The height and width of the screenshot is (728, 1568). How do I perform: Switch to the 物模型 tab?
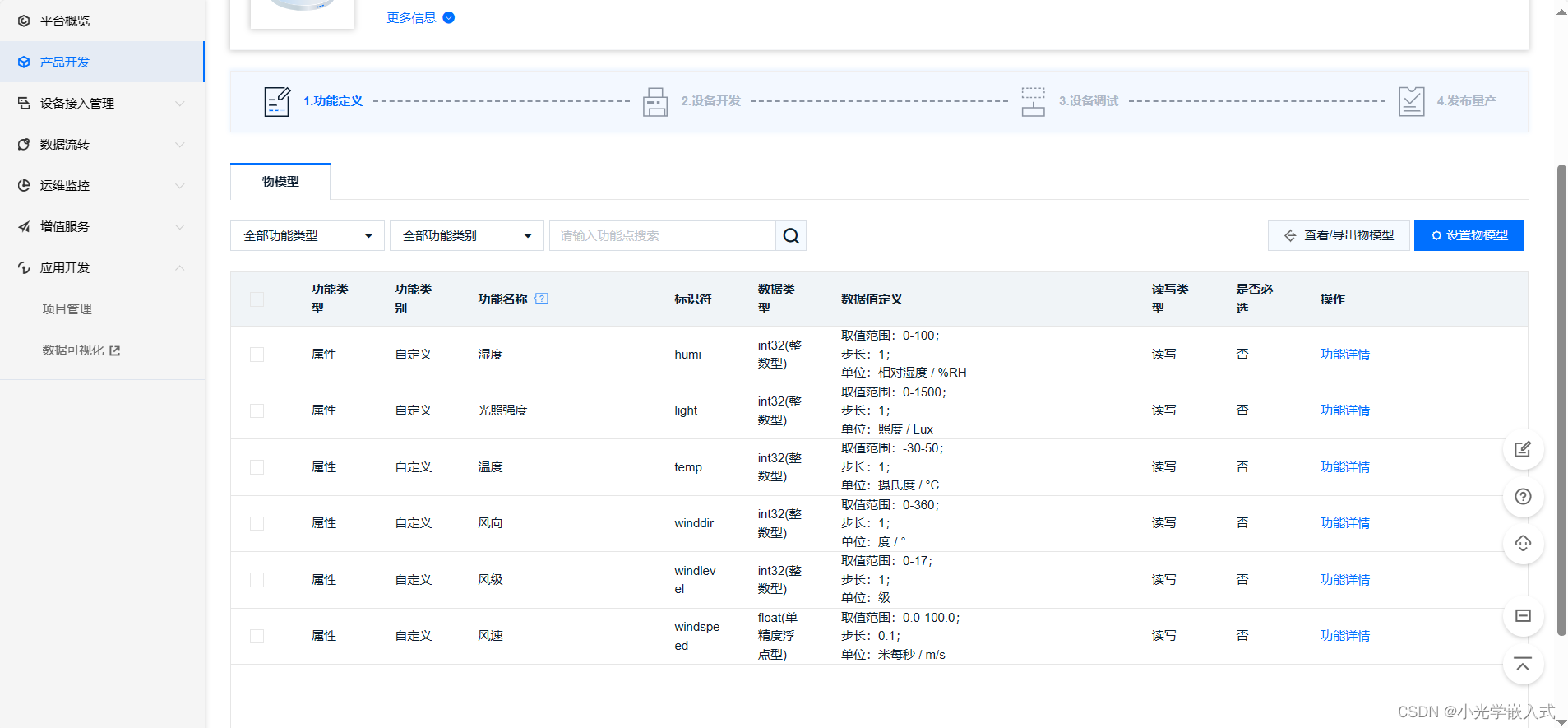[280, 182]
